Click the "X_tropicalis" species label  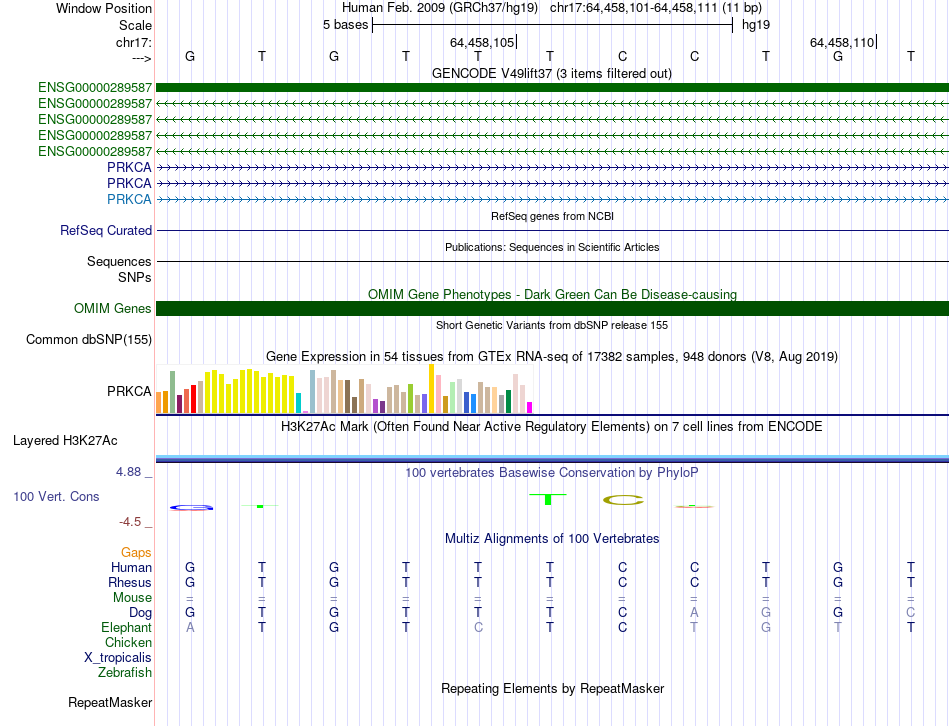(x=118, y=658)
